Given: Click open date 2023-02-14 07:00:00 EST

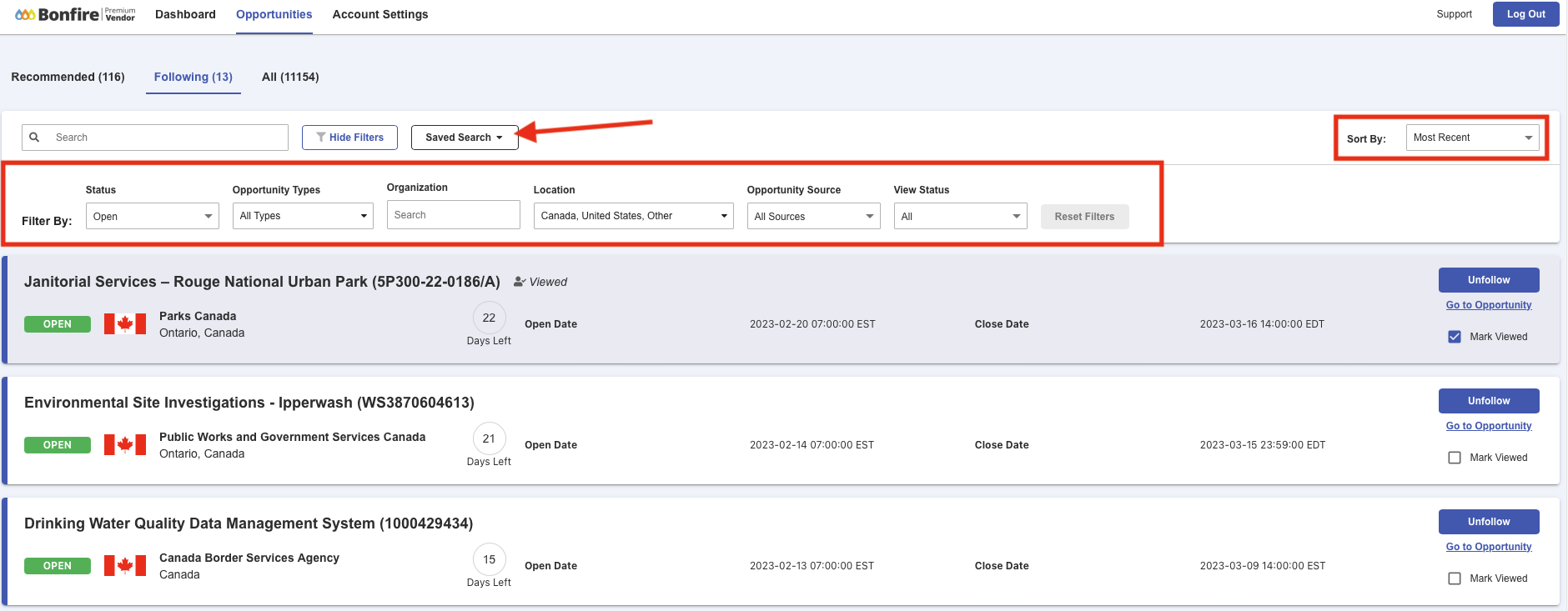Looking at the screenshot, I should pyautogui.click(x=812, y=445).
